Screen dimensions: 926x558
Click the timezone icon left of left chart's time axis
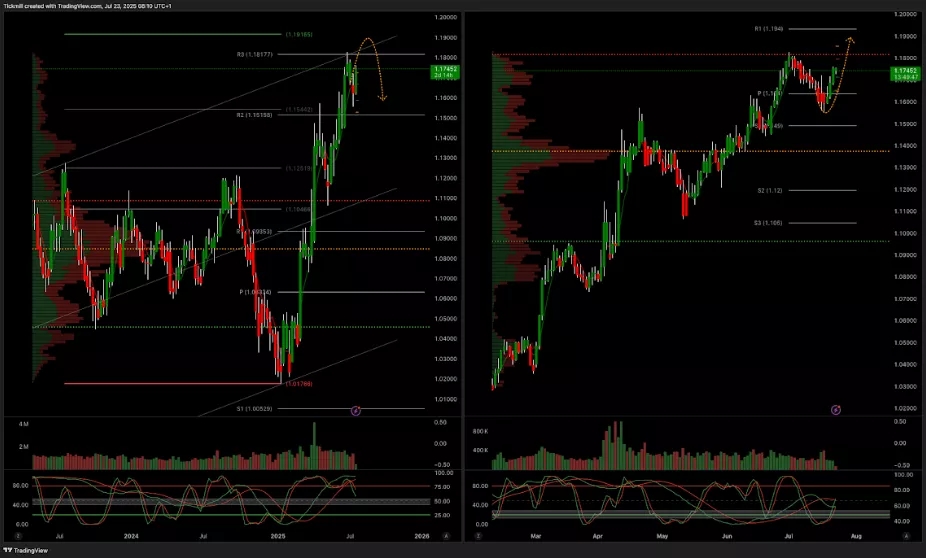tap(34, 536)
